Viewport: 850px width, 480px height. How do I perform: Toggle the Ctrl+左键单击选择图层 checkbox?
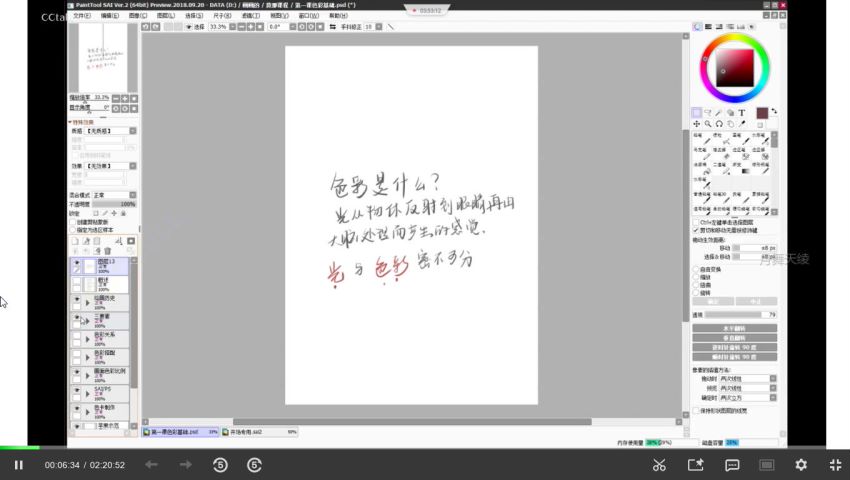click(x=697, y=222)
